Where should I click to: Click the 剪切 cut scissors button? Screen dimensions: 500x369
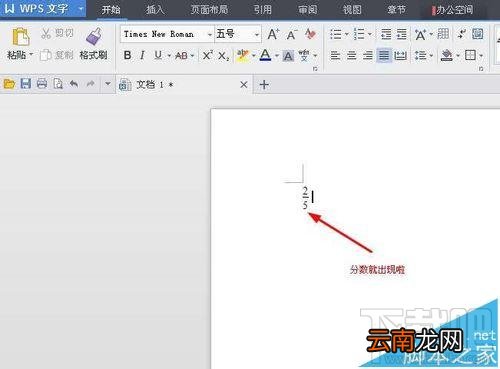point(57,33)
